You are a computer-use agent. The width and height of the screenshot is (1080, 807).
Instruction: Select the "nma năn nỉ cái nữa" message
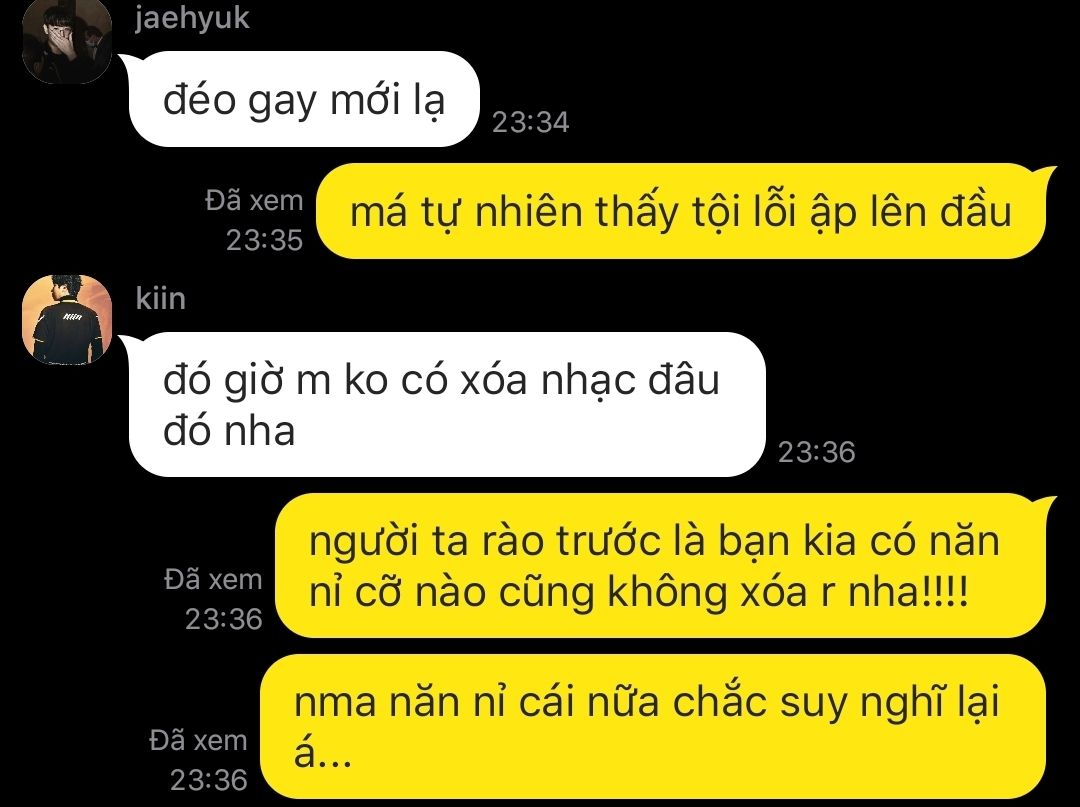click(x=652, y=727)
